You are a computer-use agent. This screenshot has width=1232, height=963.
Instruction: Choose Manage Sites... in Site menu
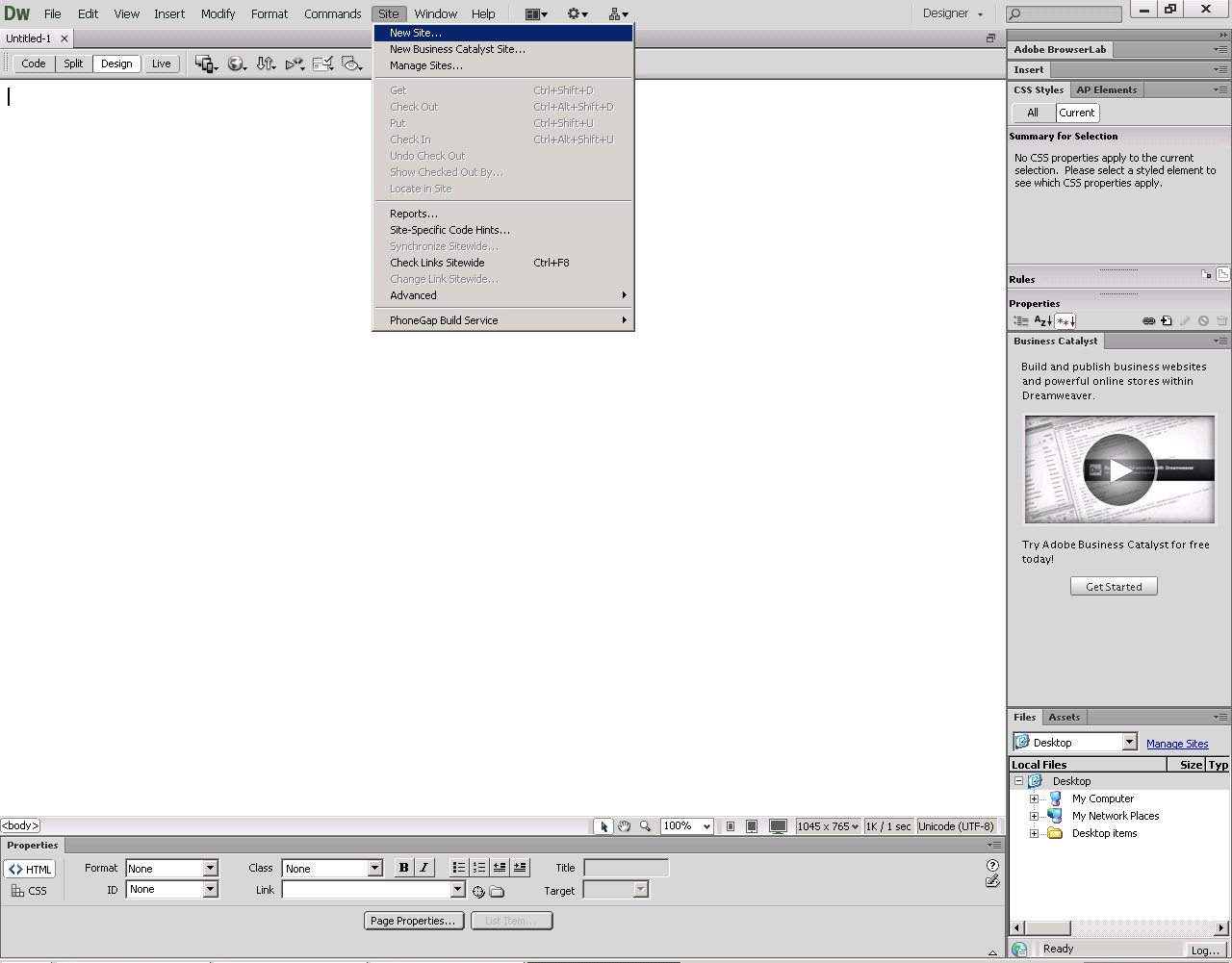(503, 65)
